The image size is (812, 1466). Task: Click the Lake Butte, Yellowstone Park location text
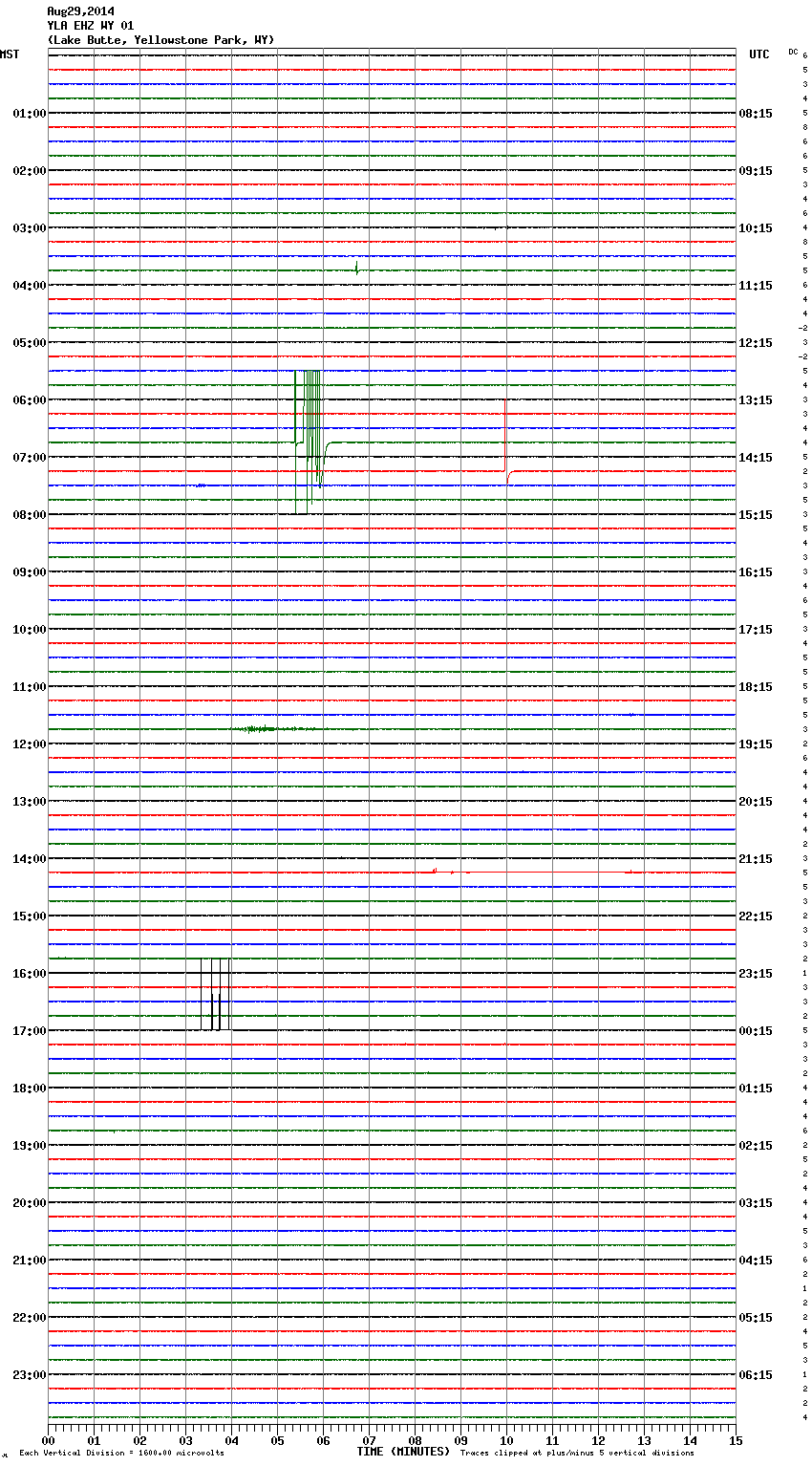[x=160, y=40]
